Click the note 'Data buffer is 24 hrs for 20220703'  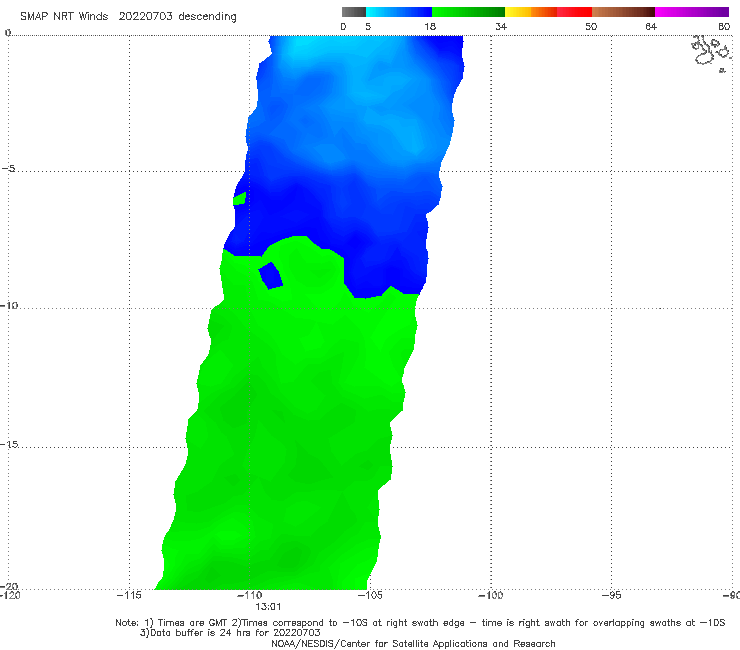click(235, 633)
